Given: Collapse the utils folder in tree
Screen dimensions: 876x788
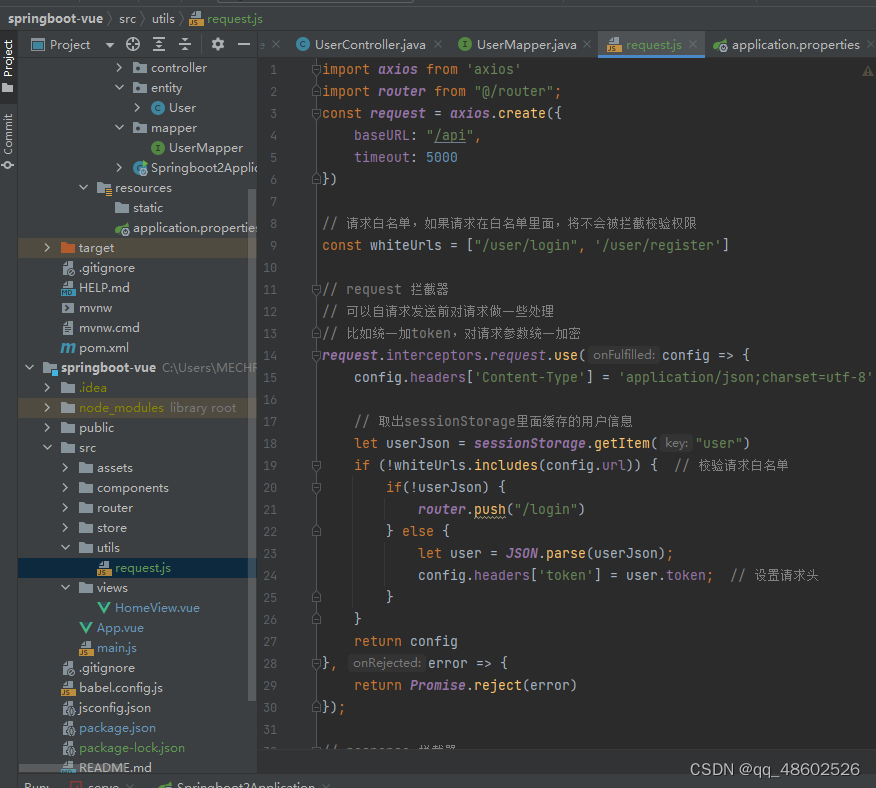Looking at the screenshot, I should tap(65, 548).
